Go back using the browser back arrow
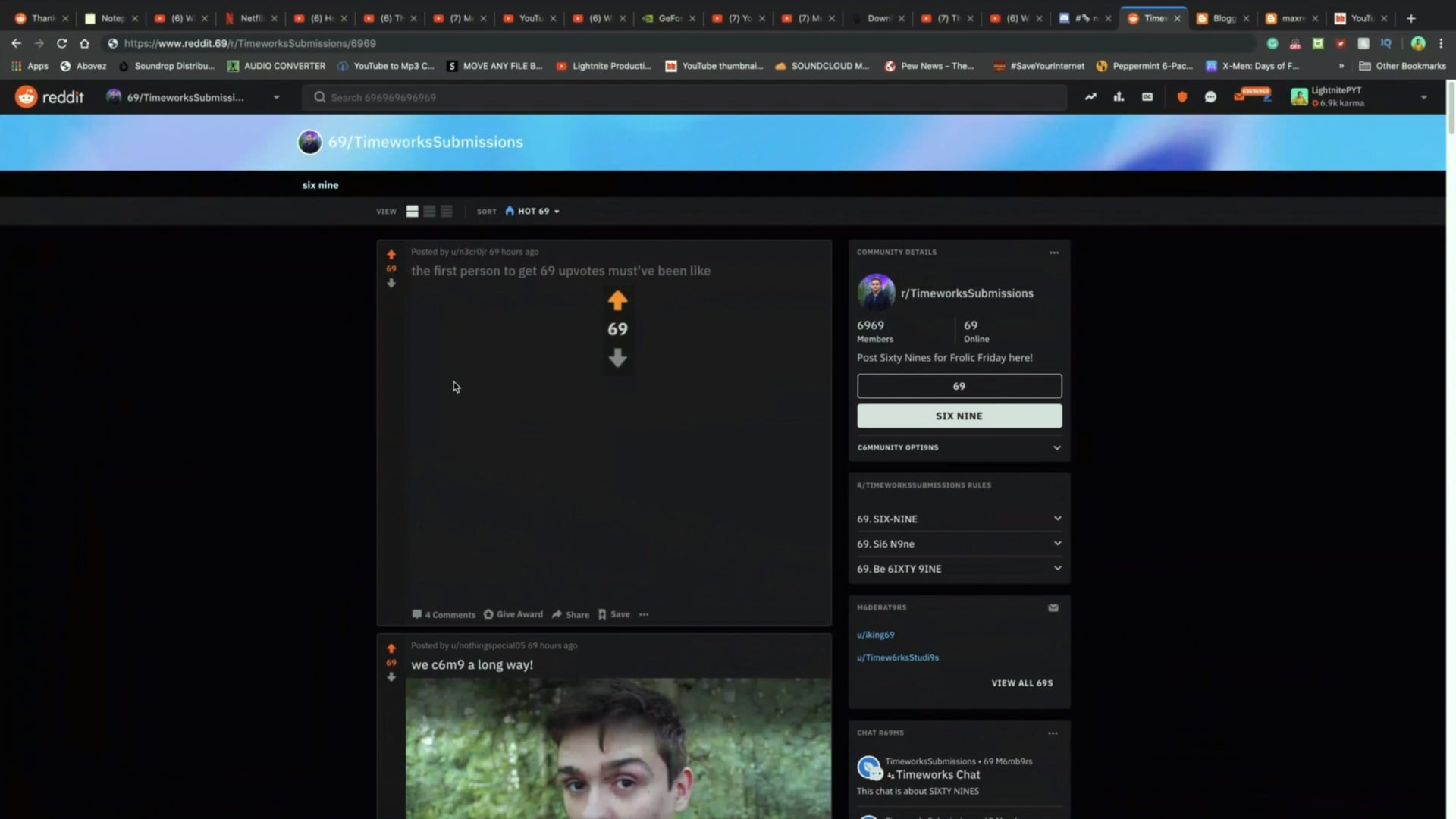Image resolution: width=1456 pixels, height=819 pixels. [x=16, y=43]
